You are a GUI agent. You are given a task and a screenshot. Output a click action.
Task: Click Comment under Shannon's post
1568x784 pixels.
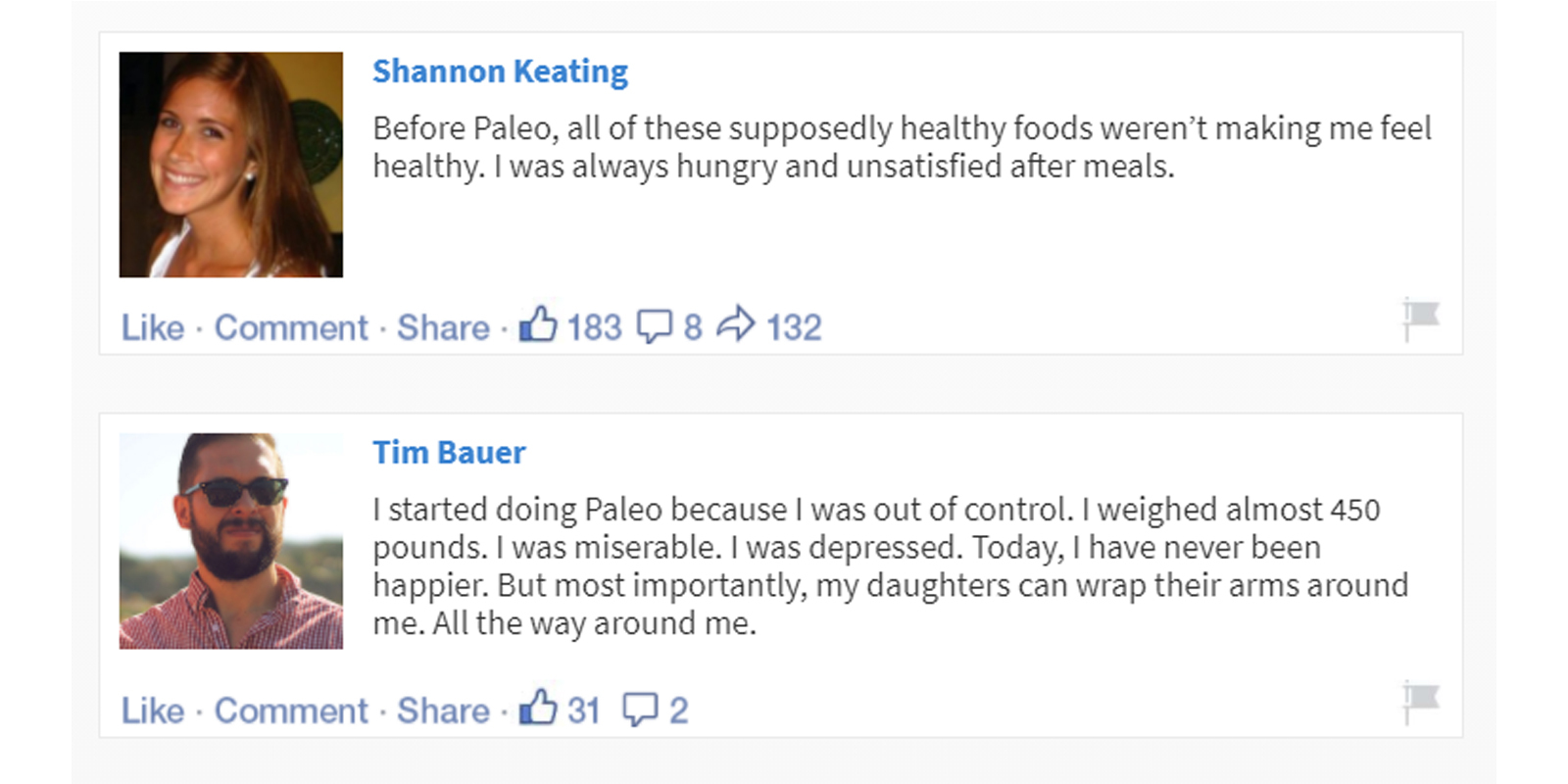click(290, 327)
